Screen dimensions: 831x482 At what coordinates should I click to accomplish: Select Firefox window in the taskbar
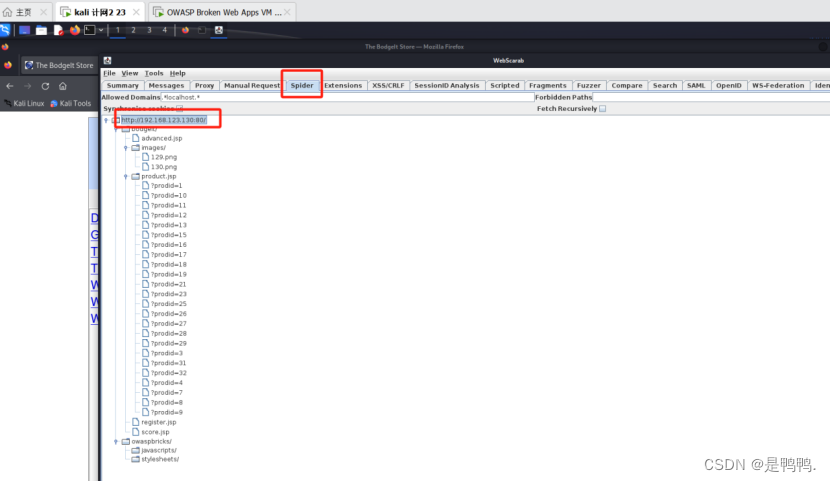pos(185,30)
